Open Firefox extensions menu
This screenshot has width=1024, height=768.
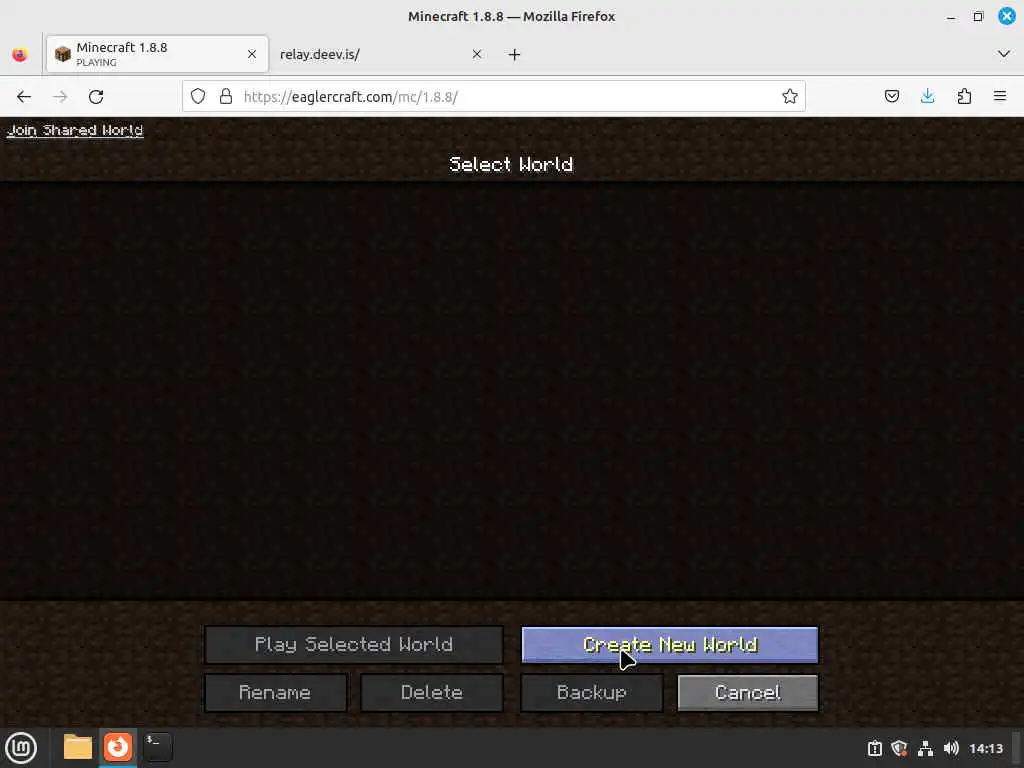click(964, 97)
